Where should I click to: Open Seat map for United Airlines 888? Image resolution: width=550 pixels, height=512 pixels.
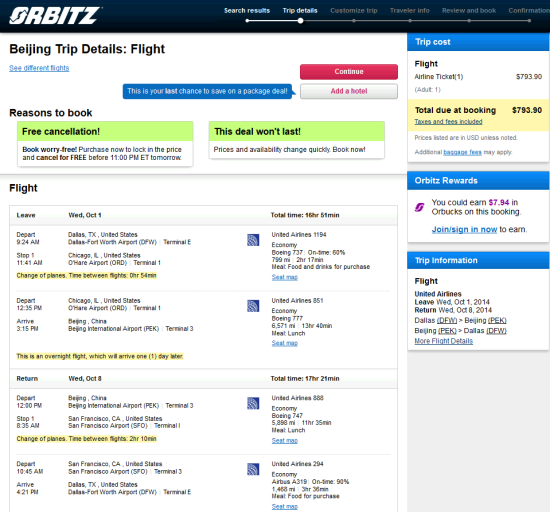coord(284,441)
